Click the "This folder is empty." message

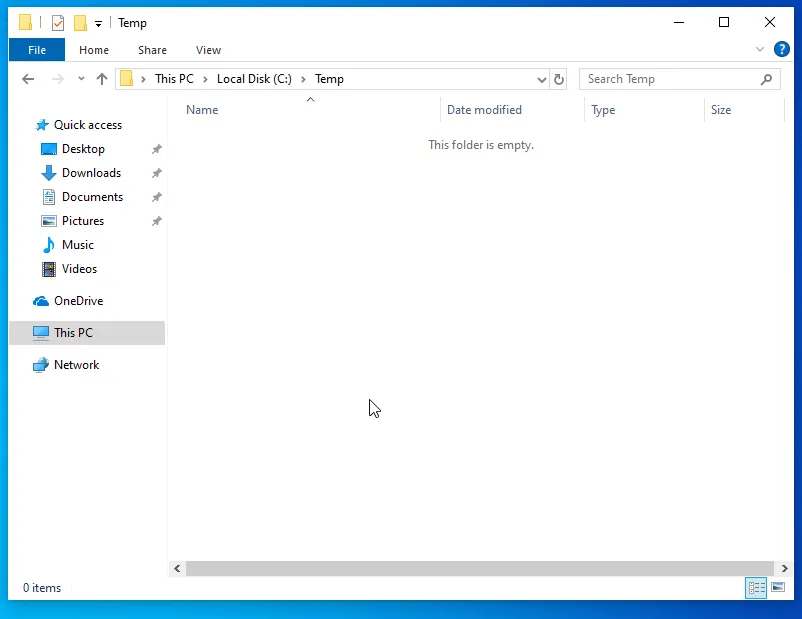click(x=481, y=145)
